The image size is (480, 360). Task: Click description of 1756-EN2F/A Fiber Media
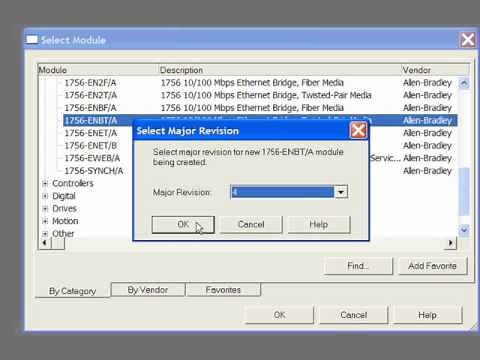252,83
